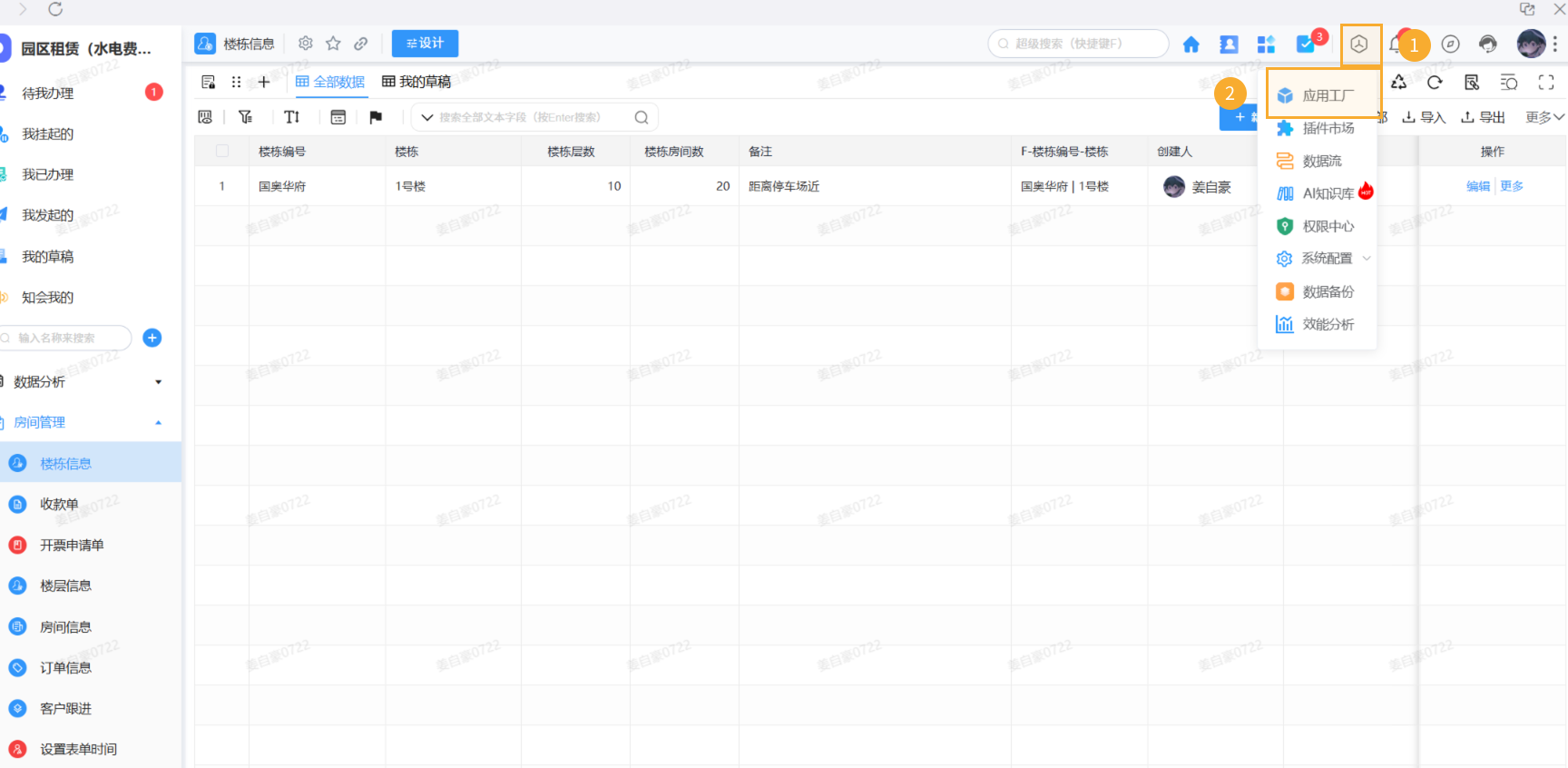Focus the 超级搜索 search box
The width and height of the screenshot is (1568, 768).
[x=1078, y=44]
